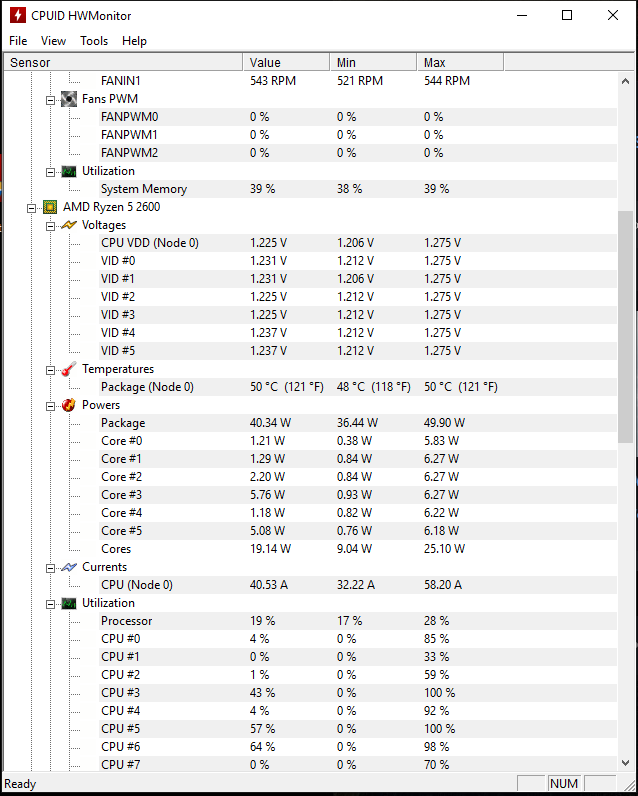Click the Currents category icon
The image size is (638, 796).
click(x=68, y=567)
